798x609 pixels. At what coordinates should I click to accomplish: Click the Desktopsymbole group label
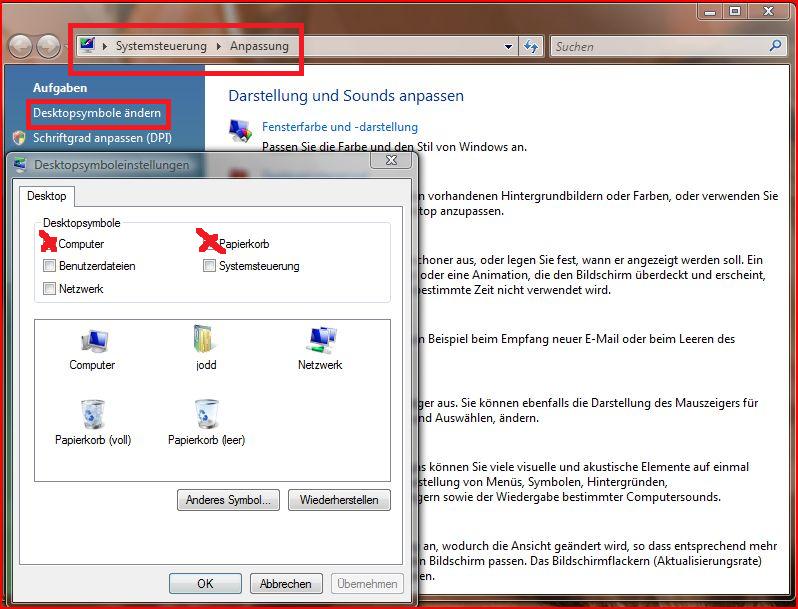(x=81, y=223)
